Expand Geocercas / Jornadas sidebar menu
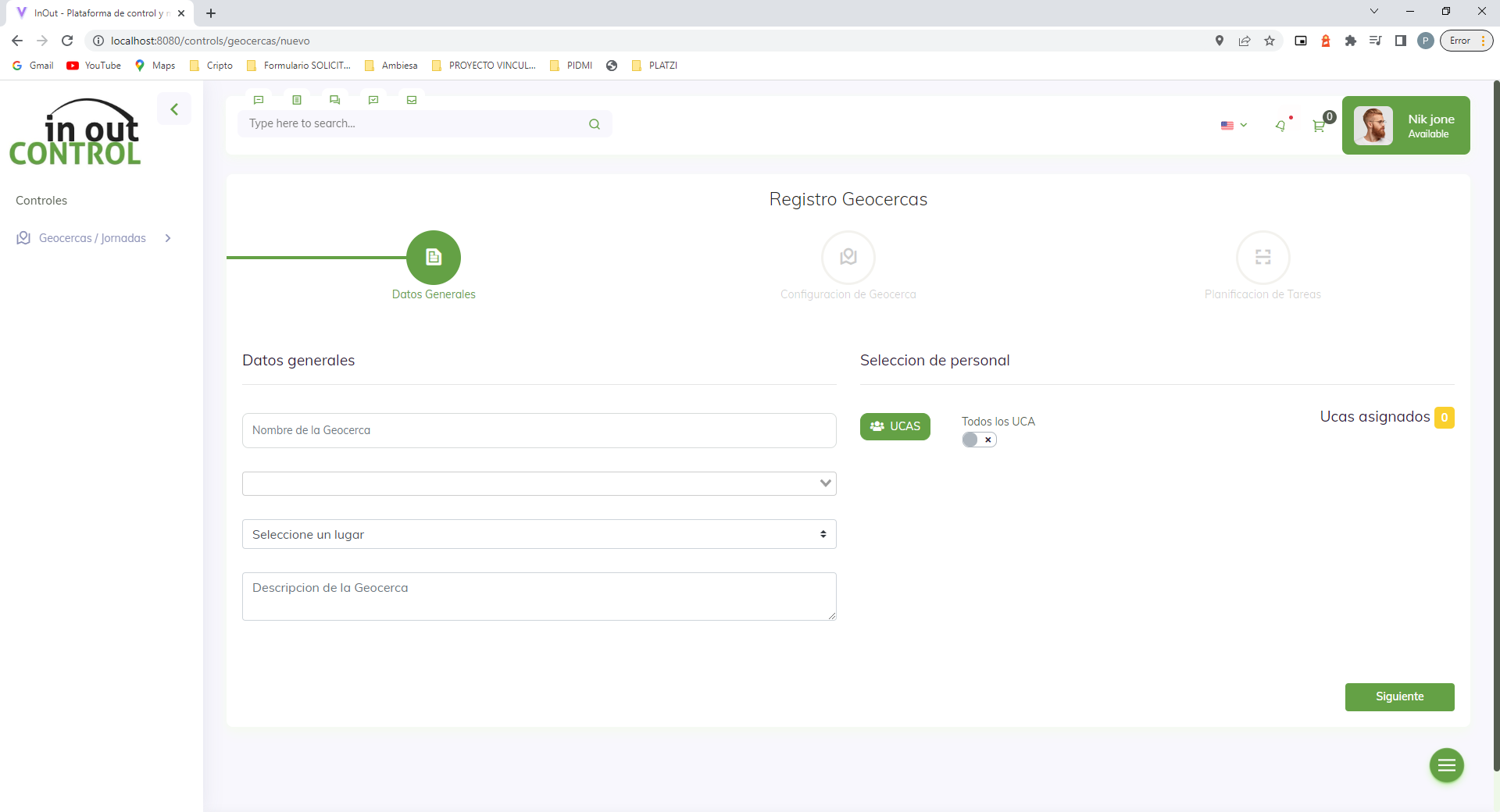The width and height of the screenshot is (1500, 812). [x=93, y=238]
